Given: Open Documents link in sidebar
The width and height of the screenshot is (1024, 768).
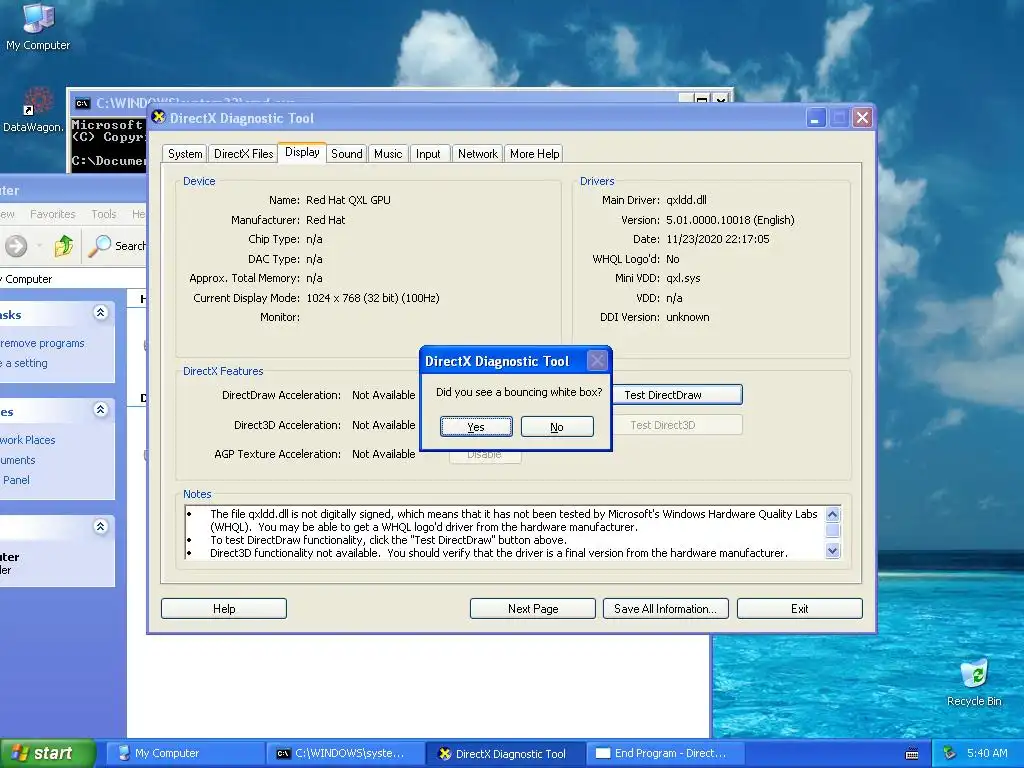Looking at the screenshot, I should 18,460.
